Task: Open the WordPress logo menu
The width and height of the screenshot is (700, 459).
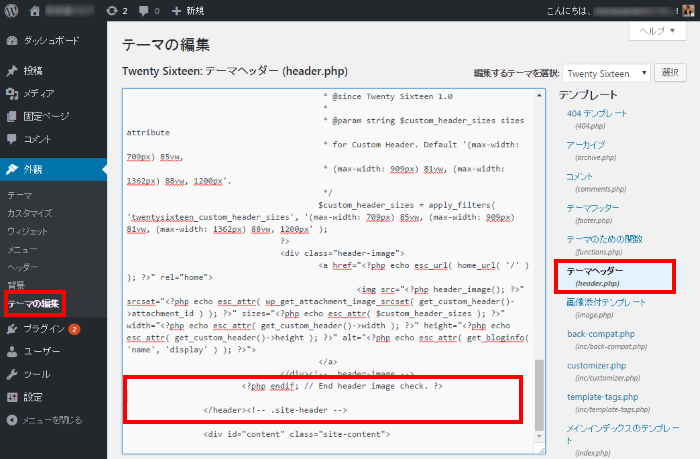Action: pyautogui.click(x=11, y=11)
